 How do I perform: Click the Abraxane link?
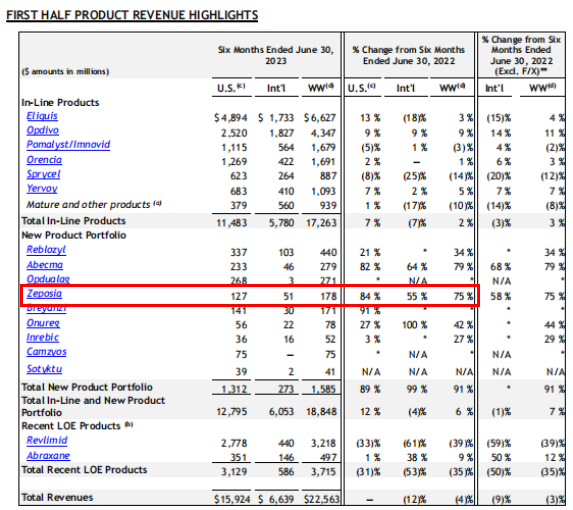pyautogui.click(x=48, y=456)
